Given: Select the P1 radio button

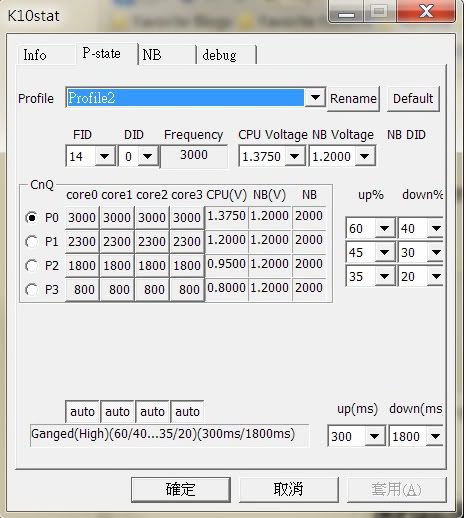Looking at the screenshot, I should [x=32, y=242].
